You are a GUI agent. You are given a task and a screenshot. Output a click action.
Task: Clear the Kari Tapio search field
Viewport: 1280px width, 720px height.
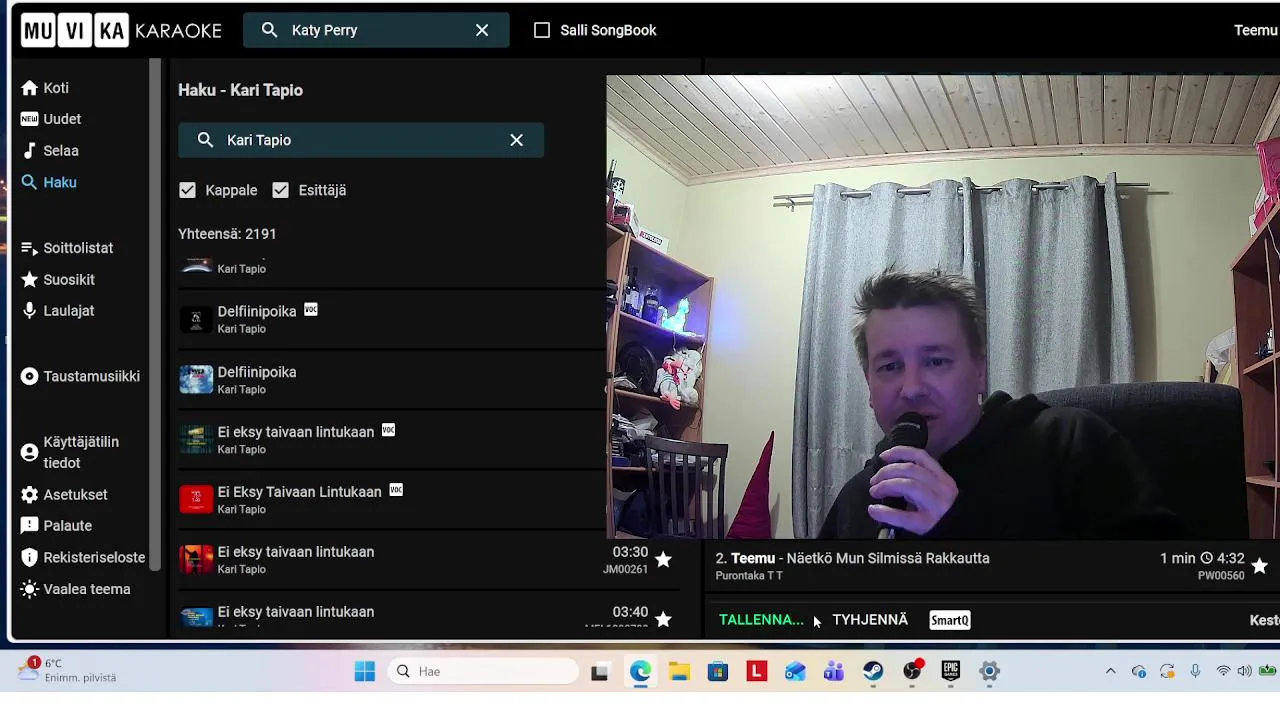pos(516,140)
